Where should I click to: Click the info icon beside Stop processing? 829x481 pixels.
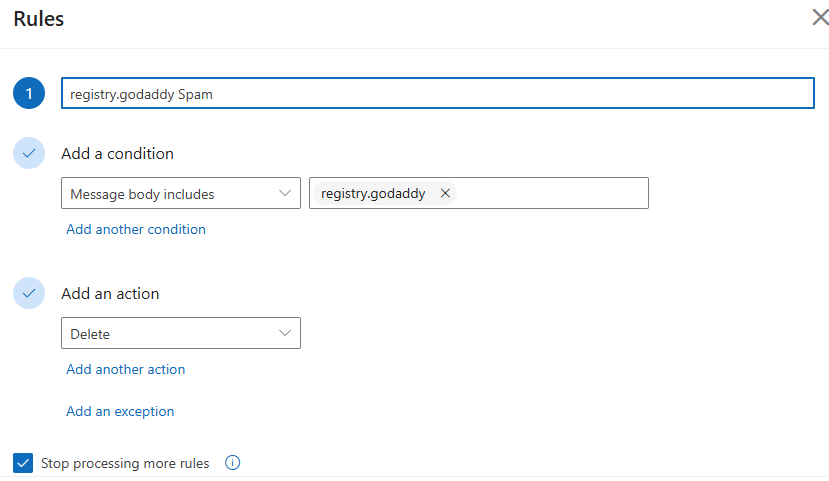[x=233, y=463]
